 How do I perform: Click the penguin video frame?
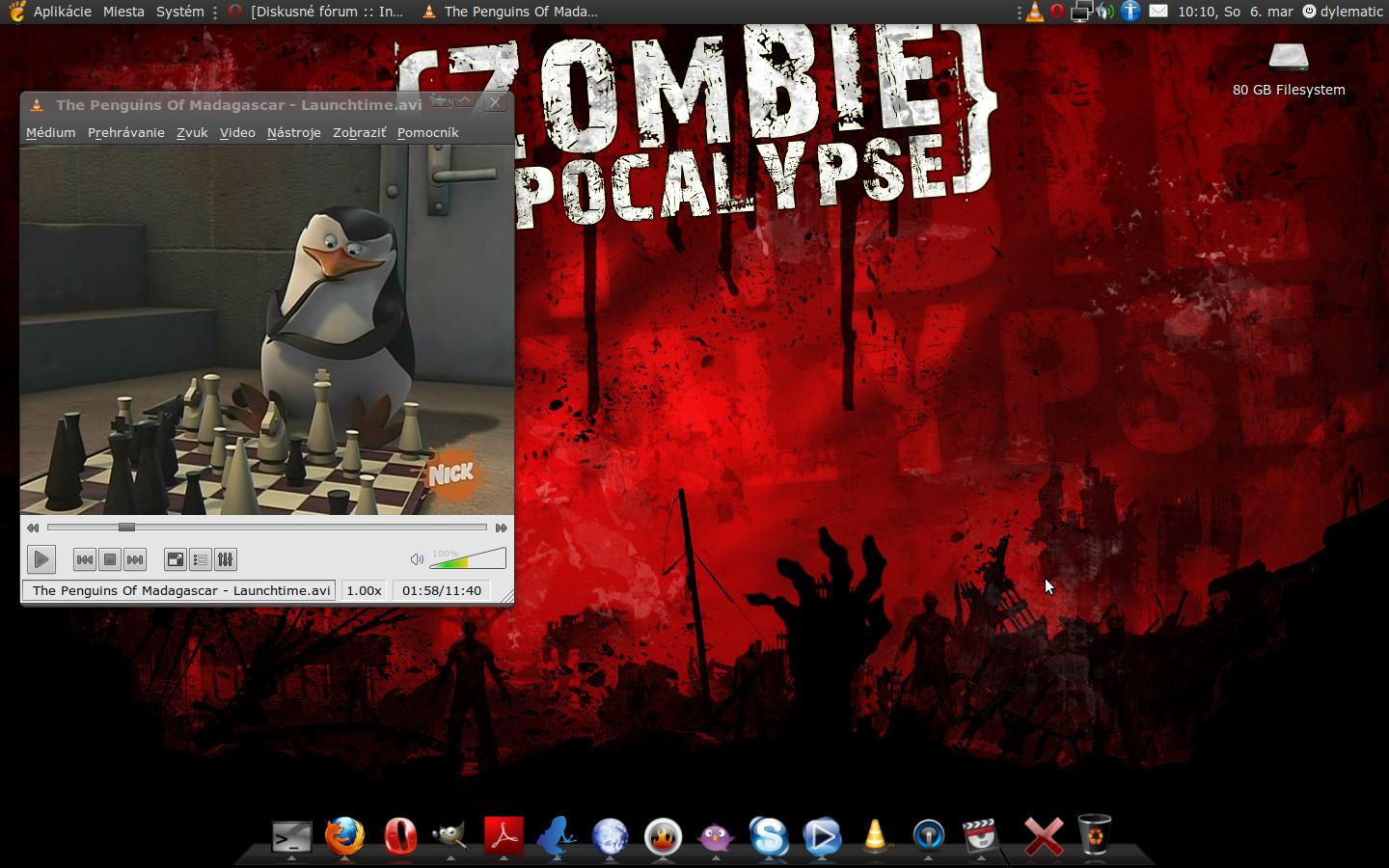pos(267,330)
